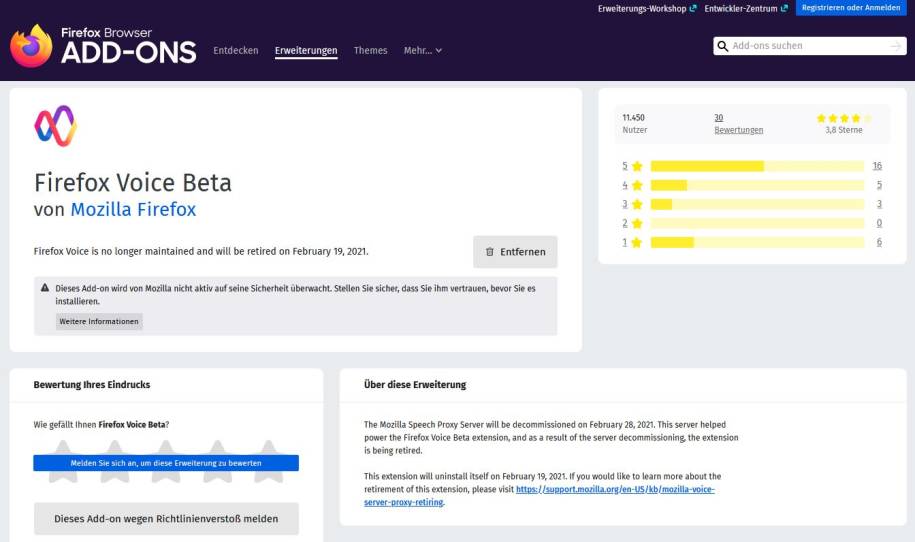Click the 30 Bewertungen link
The image size is (915, 542).
coord(738,124)
